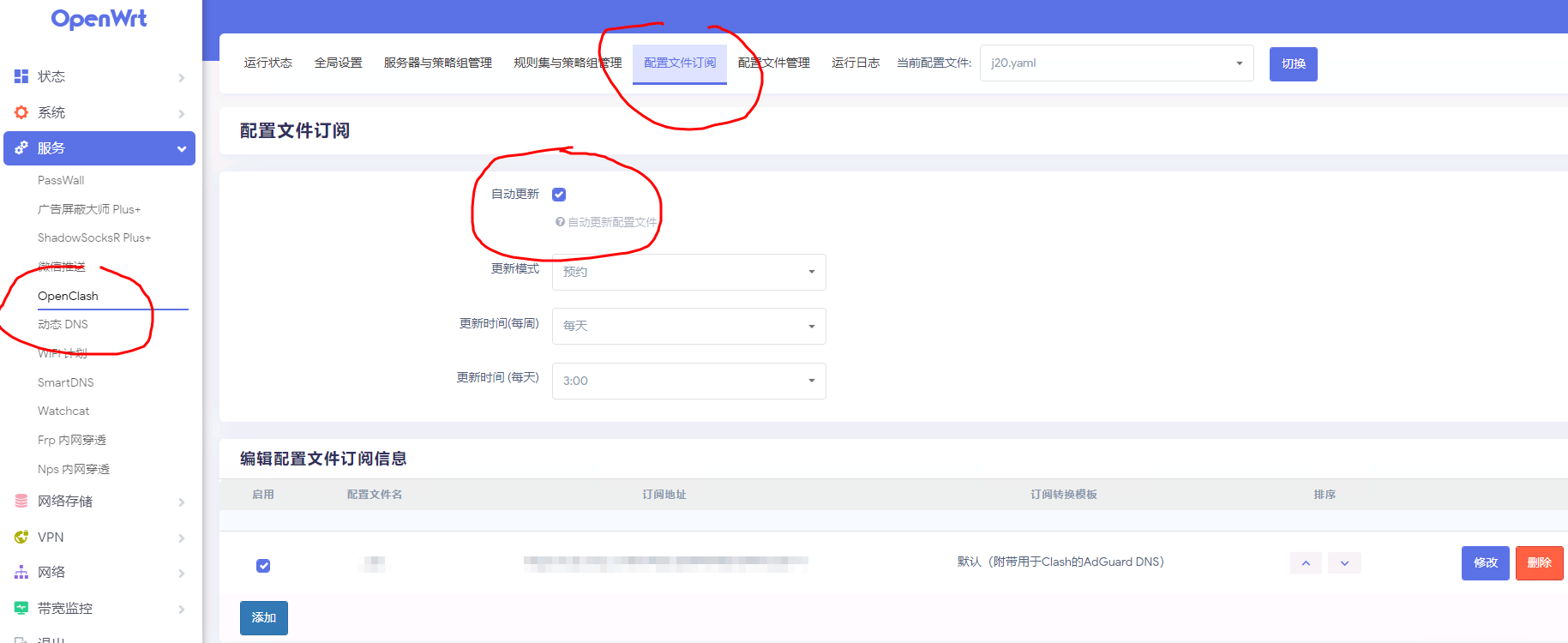Open the 运行日志 tab
The height and width of the screenshot is (643, 1568).
pyautogui.click(x=856, y=63)
